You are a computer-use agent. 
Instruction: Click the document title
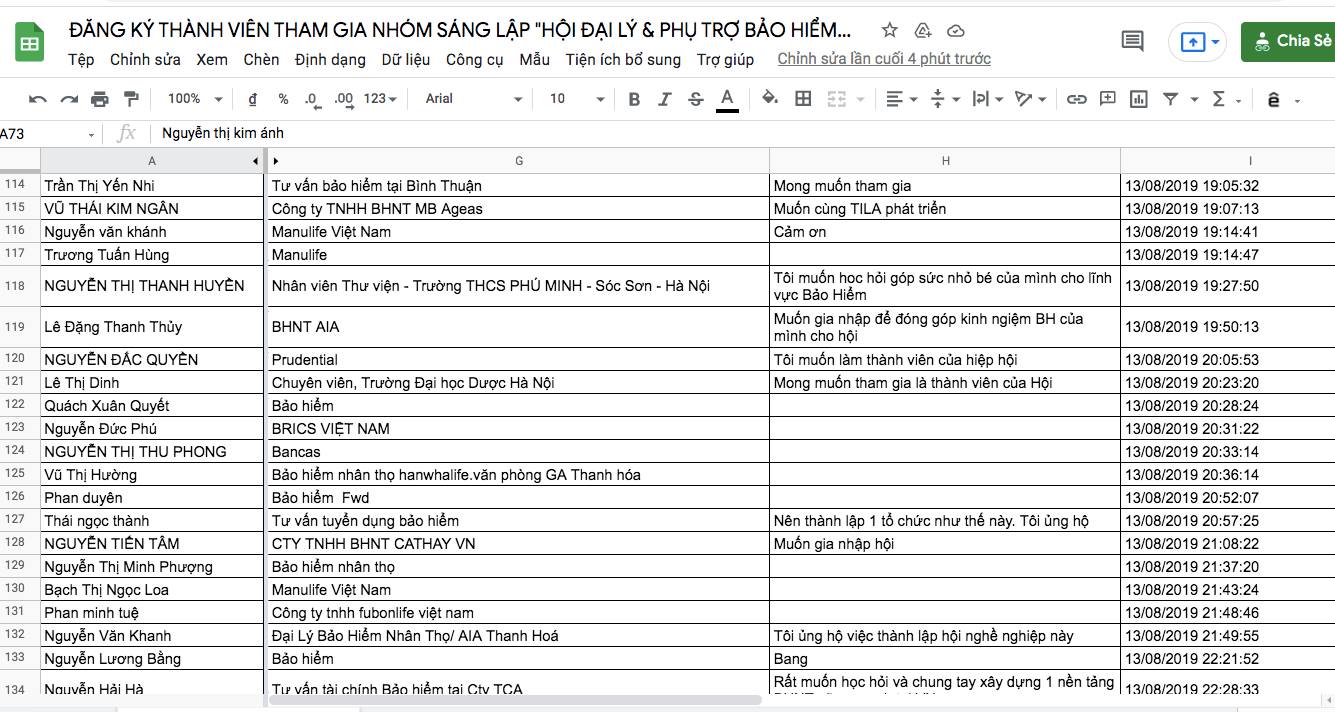pyautogui.click(x=461, y=30)
